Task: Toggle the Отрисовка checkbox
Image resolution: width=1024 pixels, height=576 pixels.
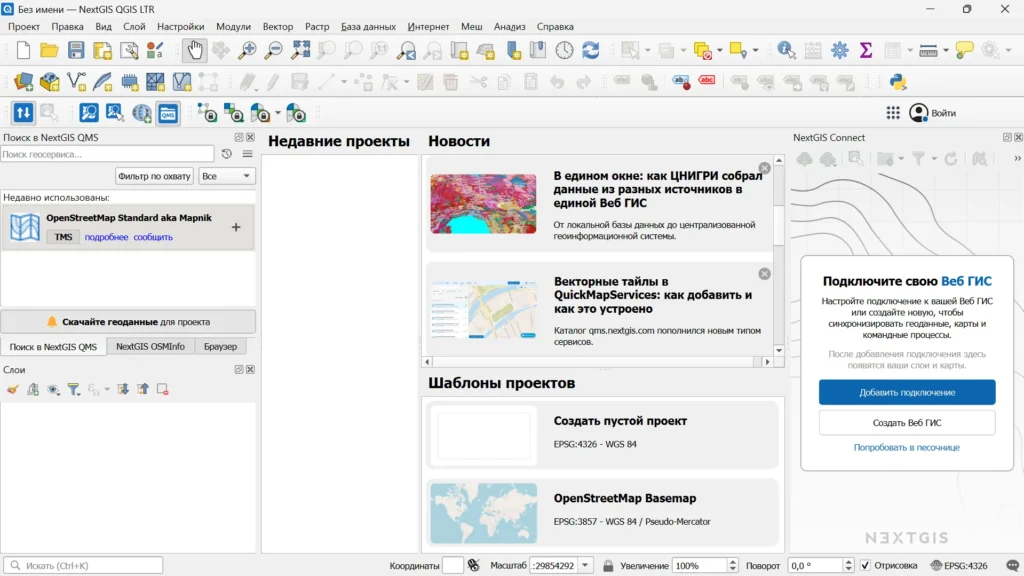Action: click(865, 566)
